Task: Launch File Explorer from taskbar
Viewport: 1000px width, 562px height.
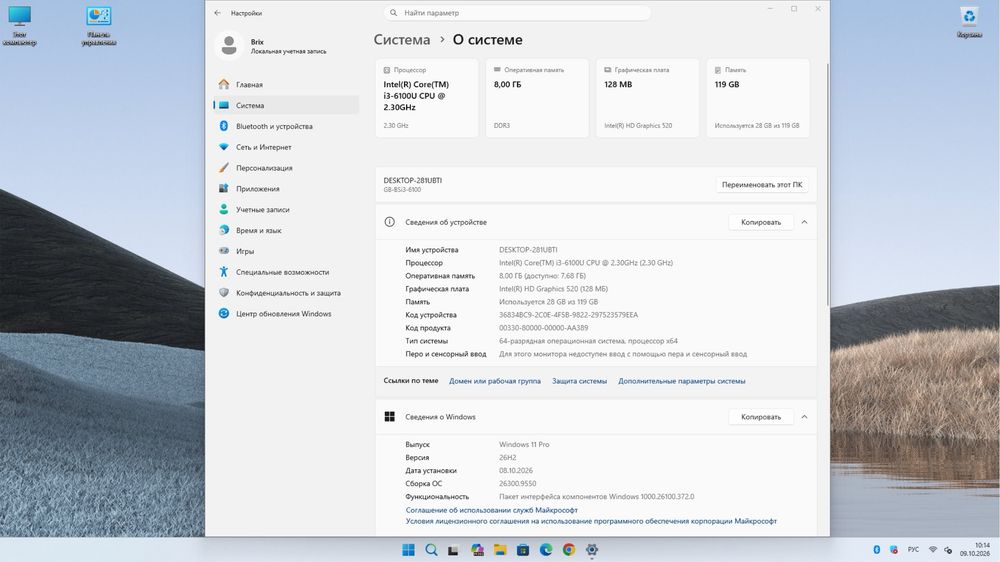Action: pos(500,550)
